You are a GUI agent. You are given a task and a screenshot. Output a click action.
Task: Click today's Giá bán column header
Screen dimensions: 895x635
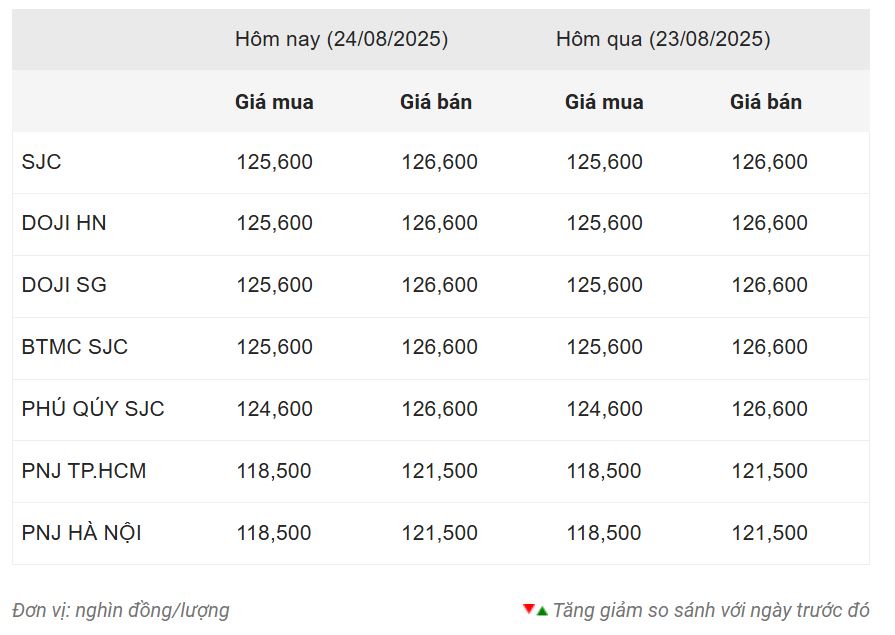click(436, 102)
